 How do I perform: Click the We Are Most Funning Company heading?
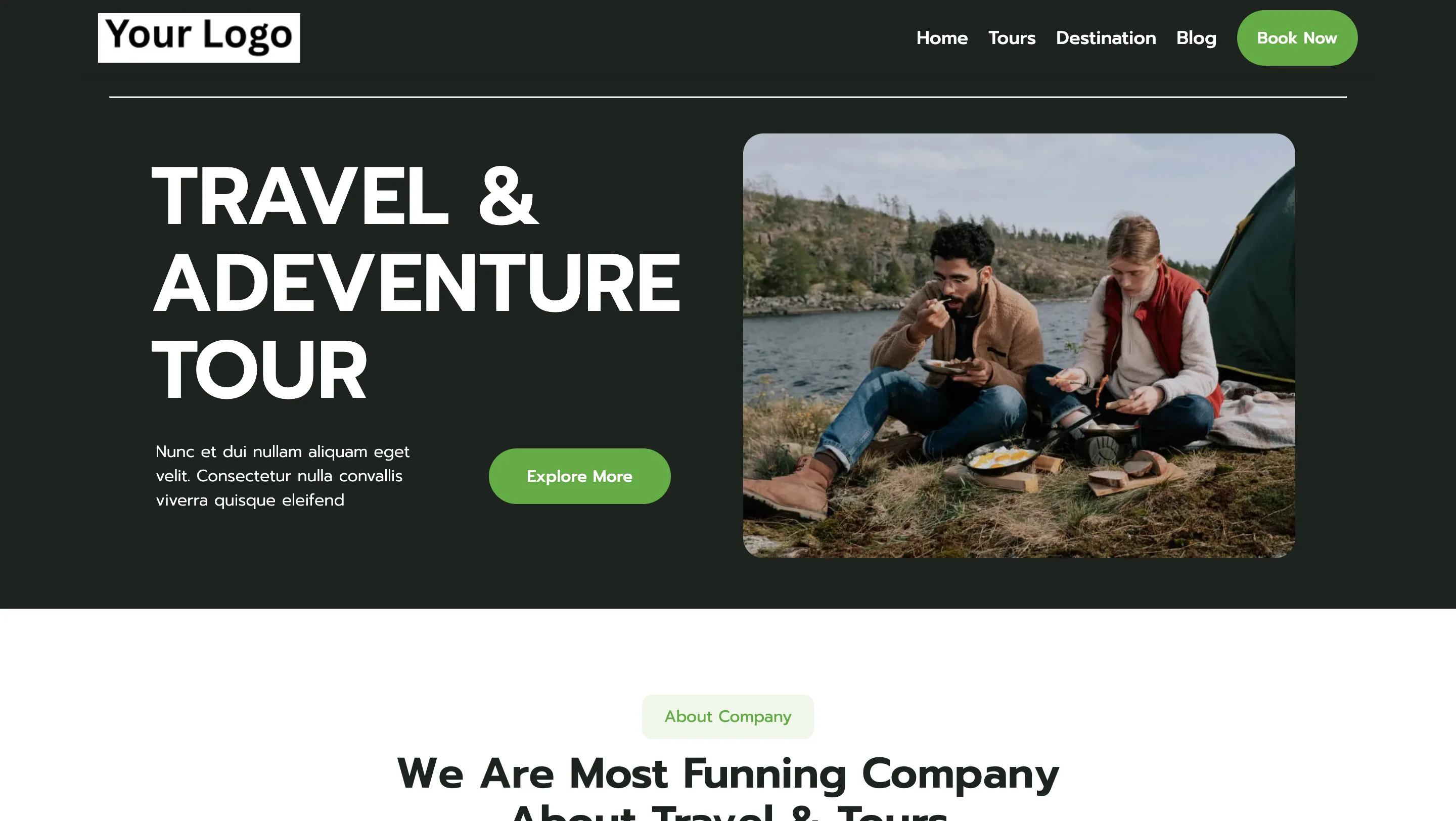point(728,773)
